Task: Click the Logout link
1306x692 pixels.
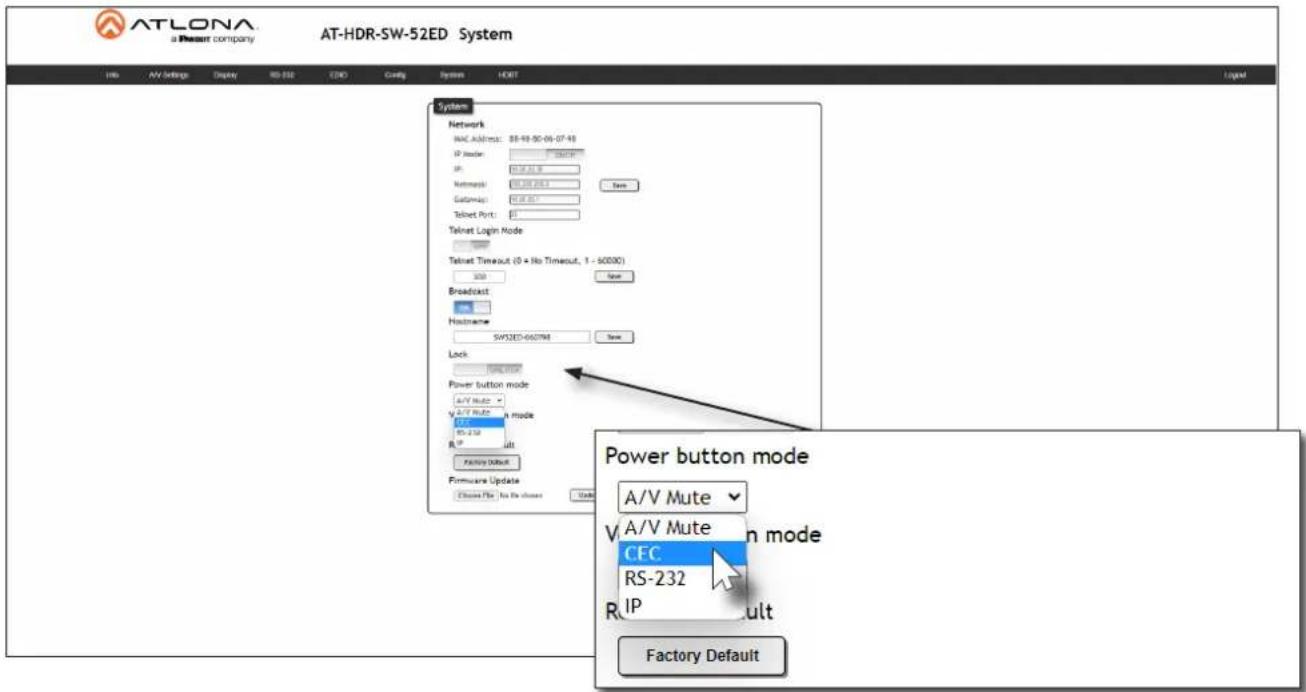Action: pyautogui.click(x=1234, y=75)
